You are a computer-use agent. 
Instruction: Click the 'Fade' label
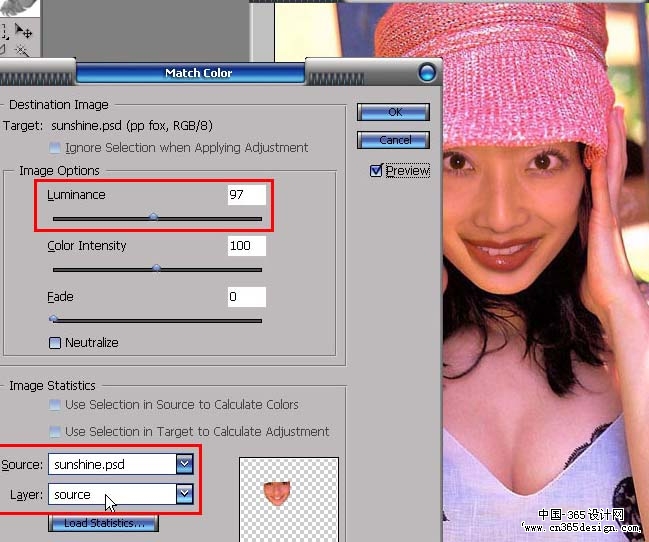coord(60,297)
